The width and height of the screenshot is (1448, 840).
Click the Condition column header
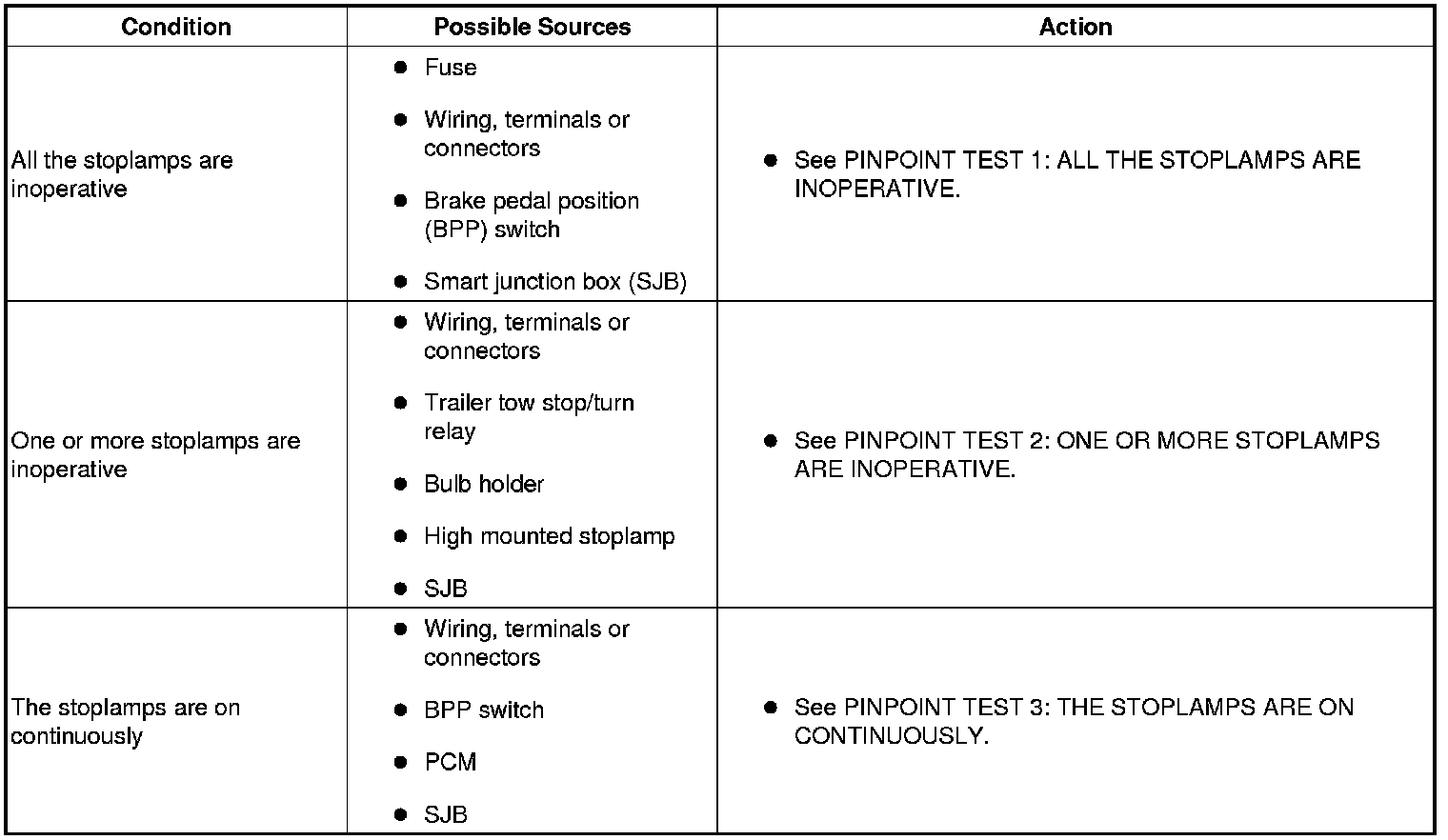pyautogui.click(x=176, y=27)
